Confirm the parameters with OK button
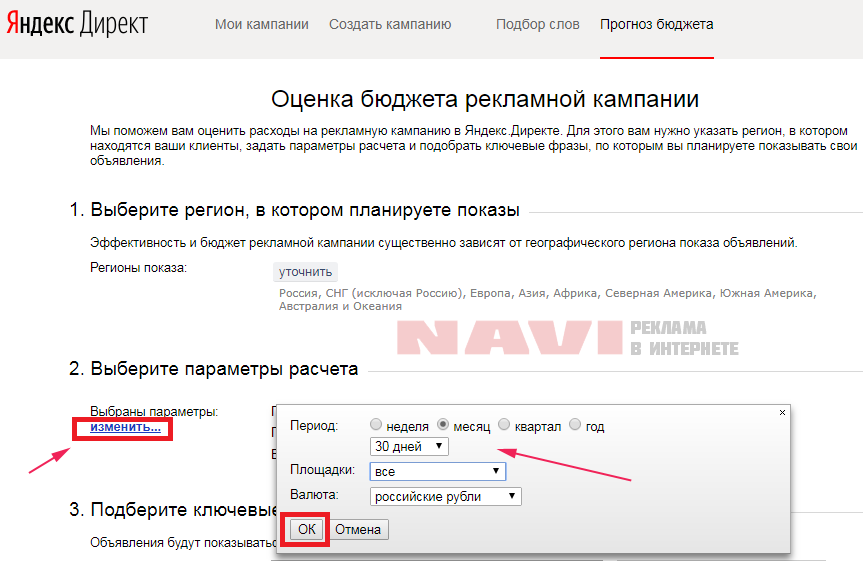The width and height of the screenshot is (863, 561). 307,530
